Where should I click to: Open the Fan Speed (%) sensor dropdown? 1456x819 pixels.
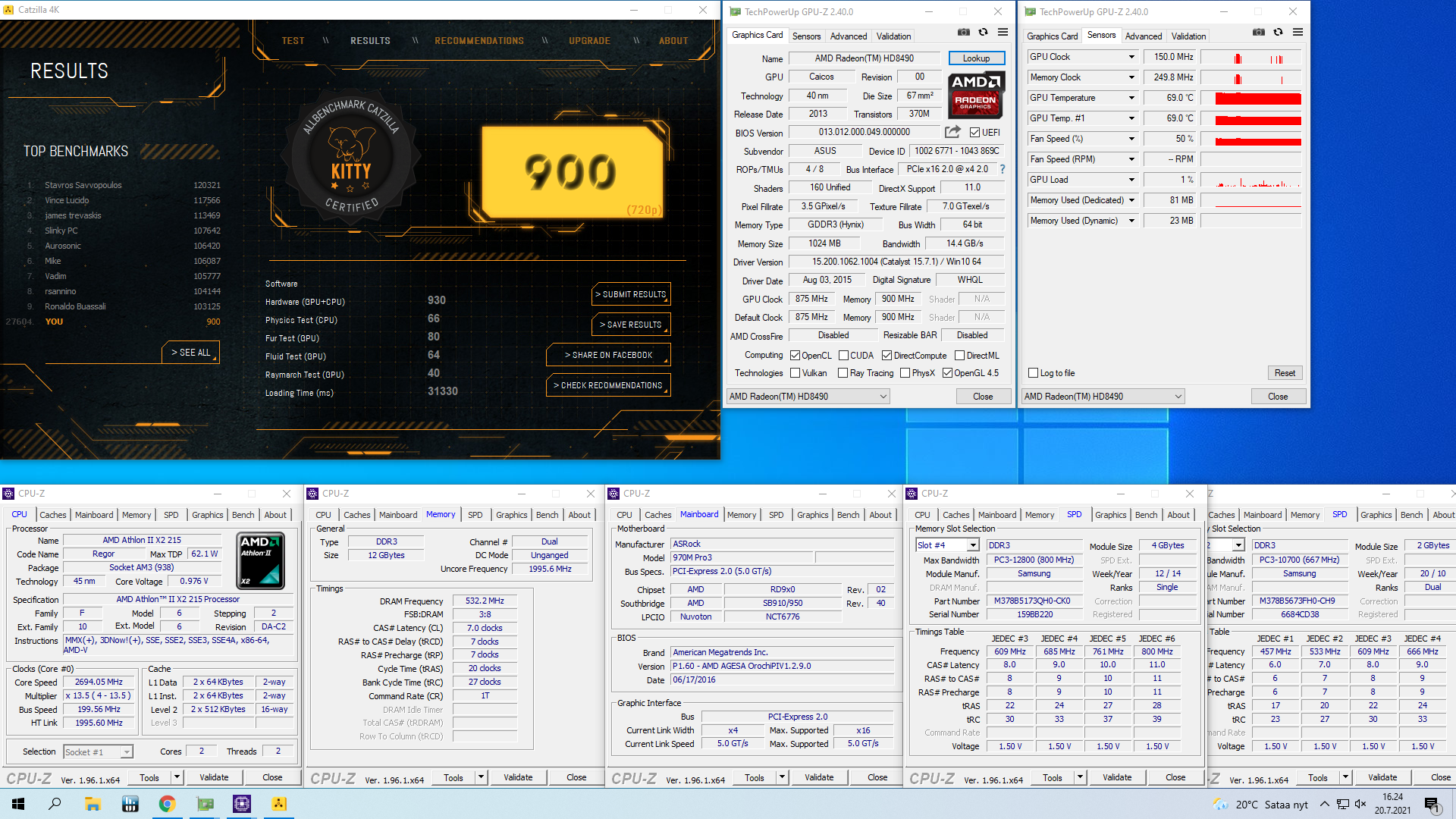click(1131, 139)
